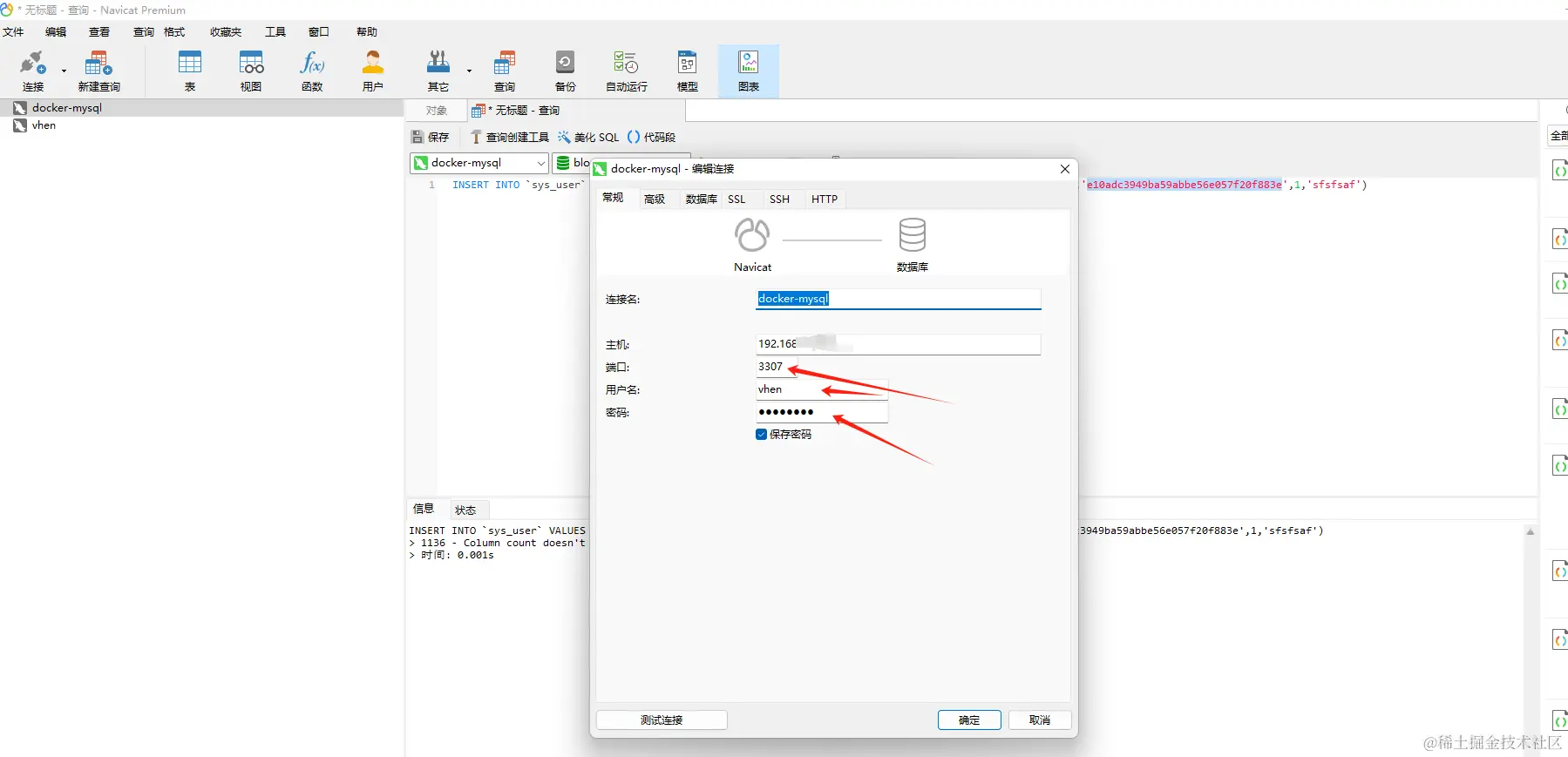The image size is (1568, 757).
Task: Open the 图表 (Charts) toolbar icon
Action: (x=749, y=71)
